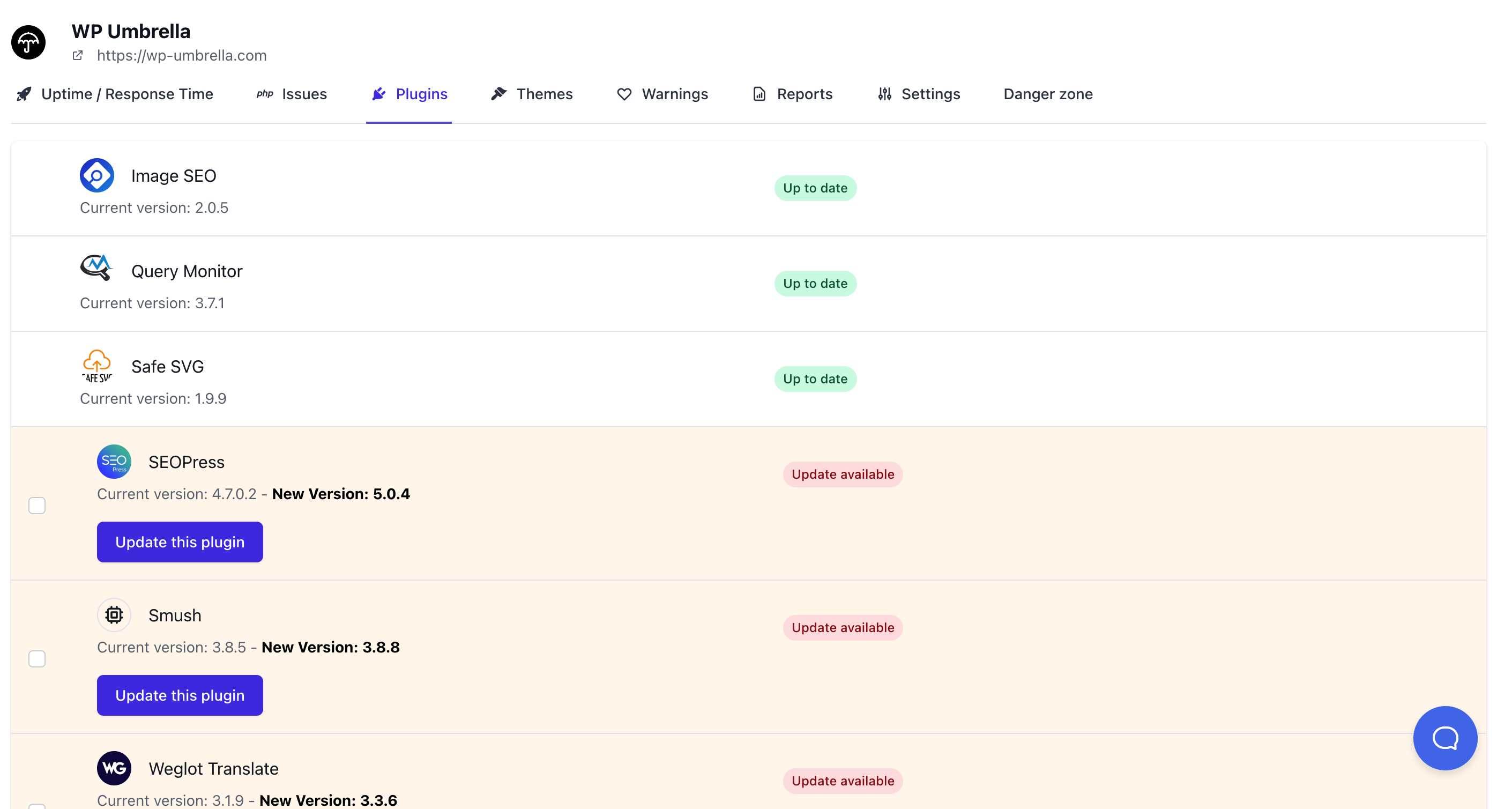Click Smush's Update available badge
This screenshot has height=809, width=1512.
843,628
